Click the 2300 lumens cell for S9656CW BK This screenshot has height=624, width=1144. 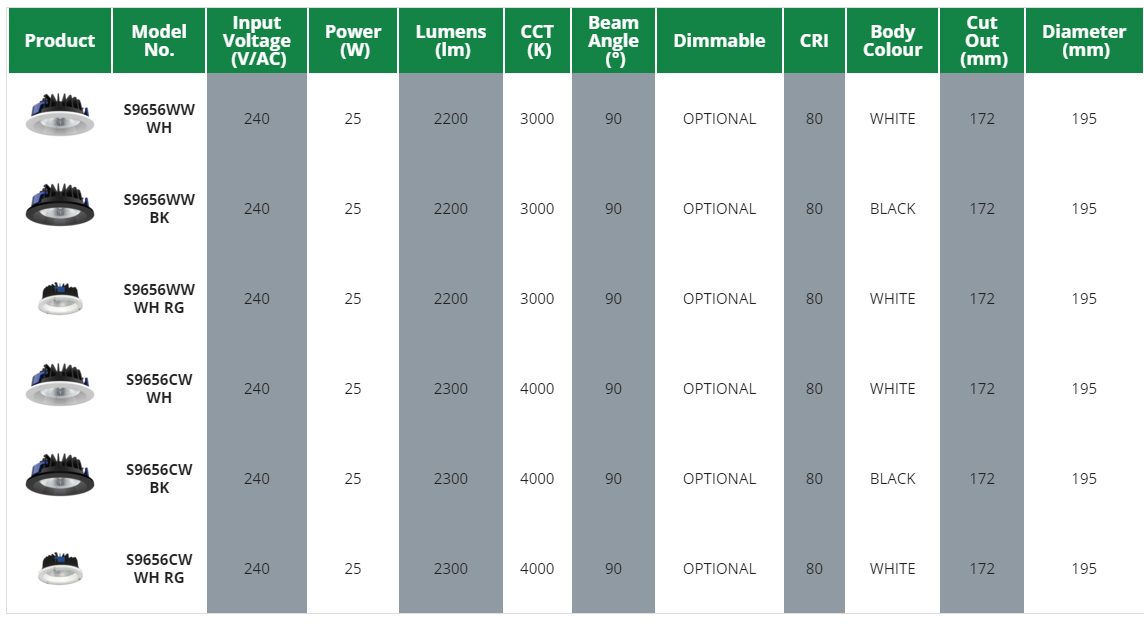(451, 479)
